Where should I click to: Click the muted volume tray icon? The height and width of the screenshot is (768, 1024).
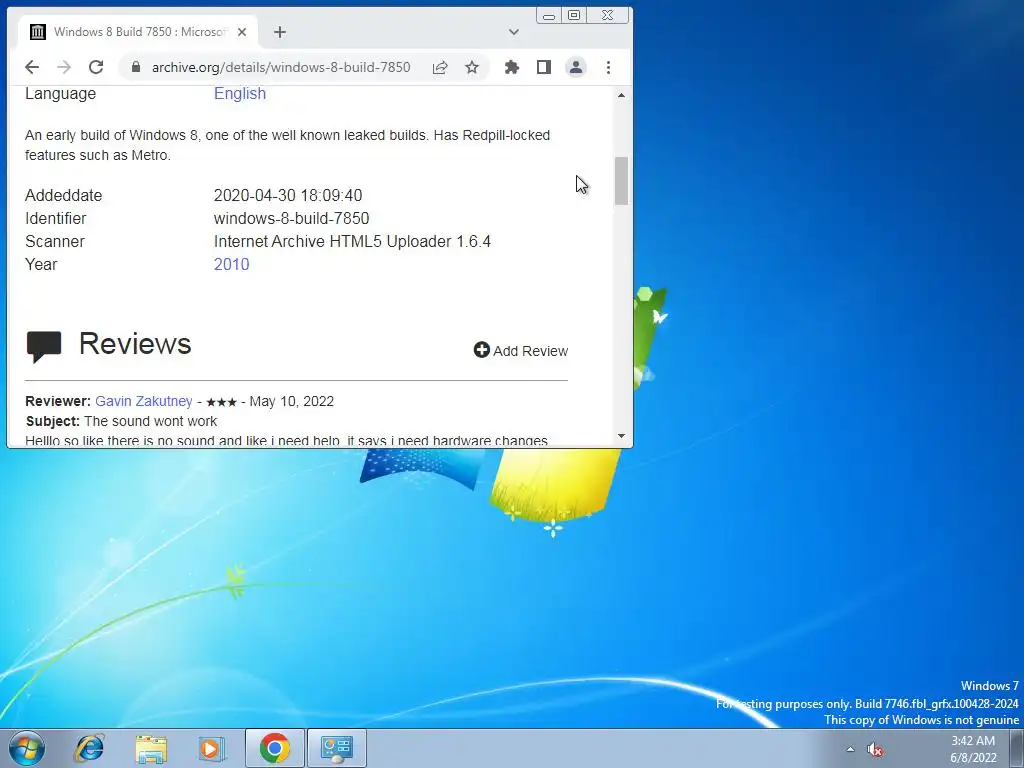(875, 750)
